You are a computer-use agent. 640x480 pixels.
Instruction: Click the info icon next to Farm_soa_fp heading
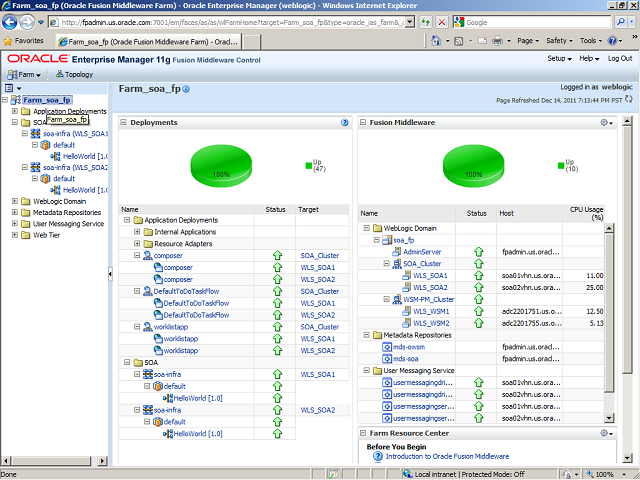[186, 90]
